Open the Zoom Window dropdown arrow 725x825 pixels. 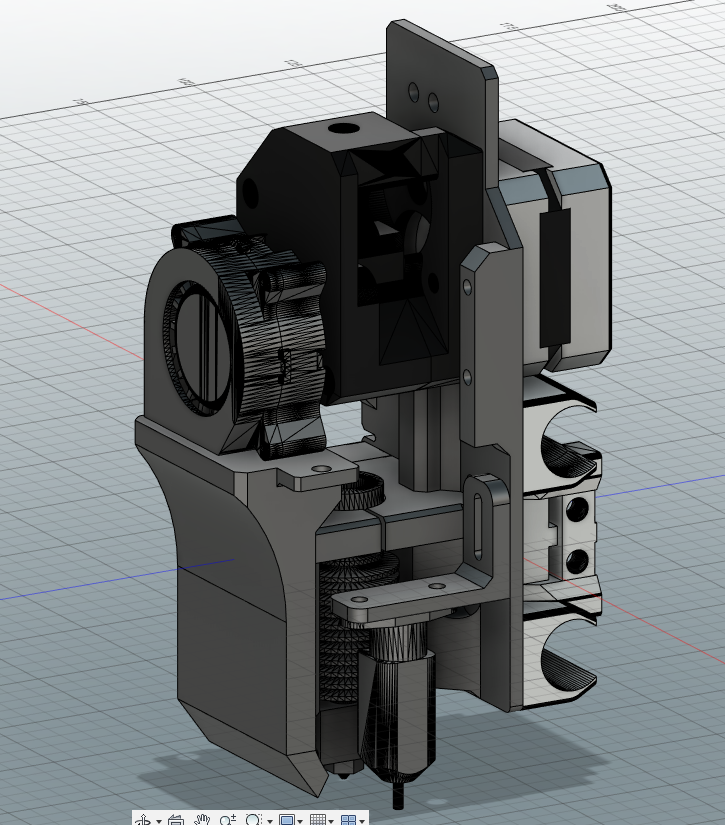(270, 821)
